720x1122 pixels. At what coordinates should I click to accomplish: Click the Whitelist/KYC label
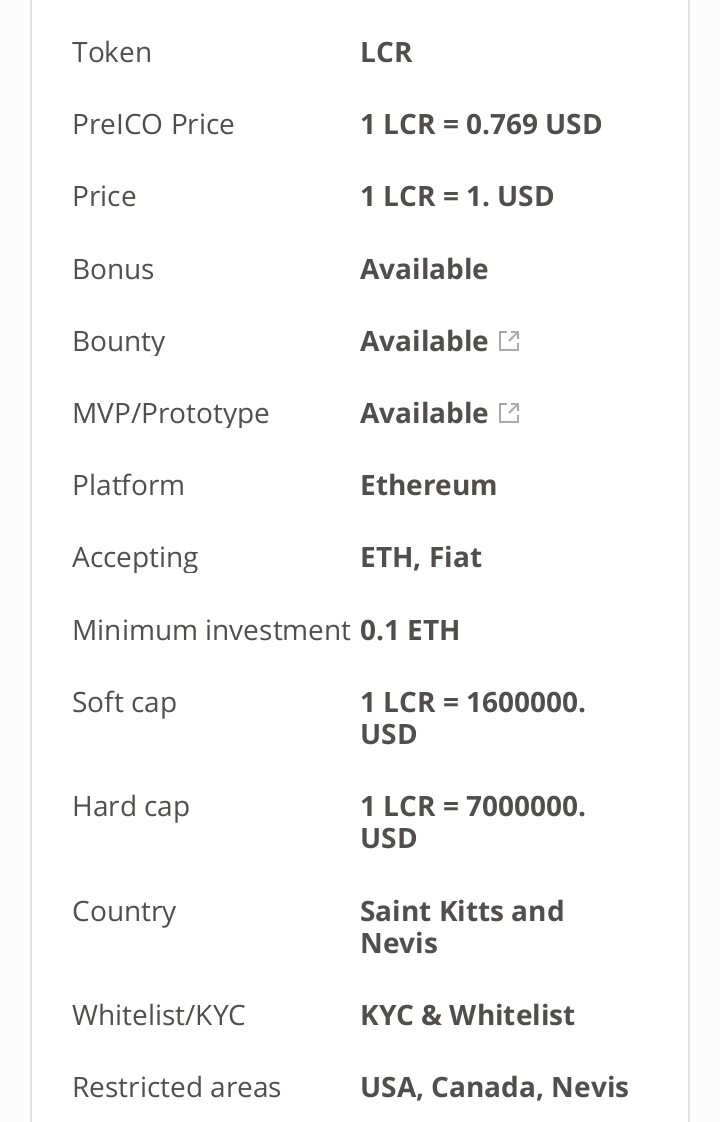click(x=159, y=1015)
